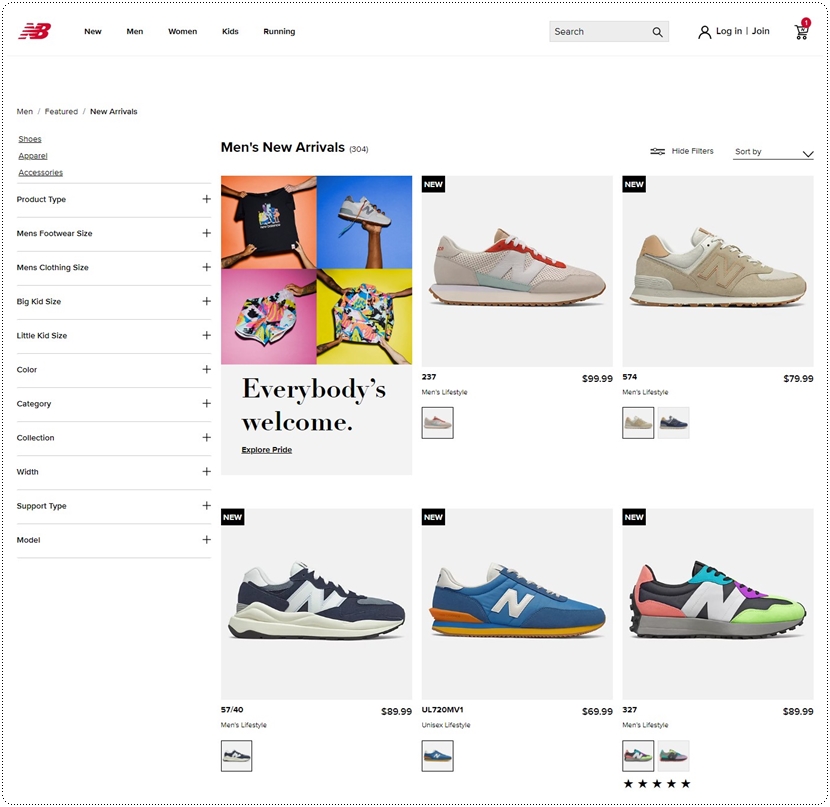Viewport: 830px width, 807px height.
Task: Expand the Category filter
Action: [114, 404]
